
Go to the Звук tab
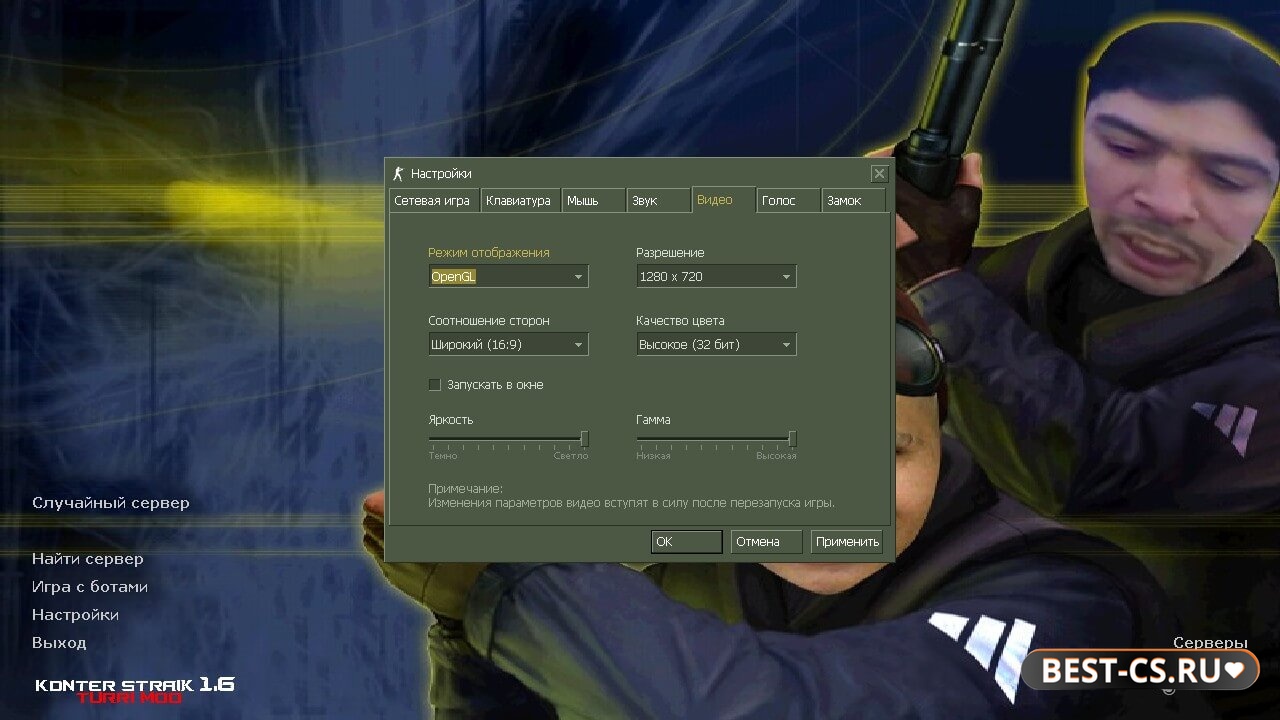pyautogui.click(x=658, y=200)
